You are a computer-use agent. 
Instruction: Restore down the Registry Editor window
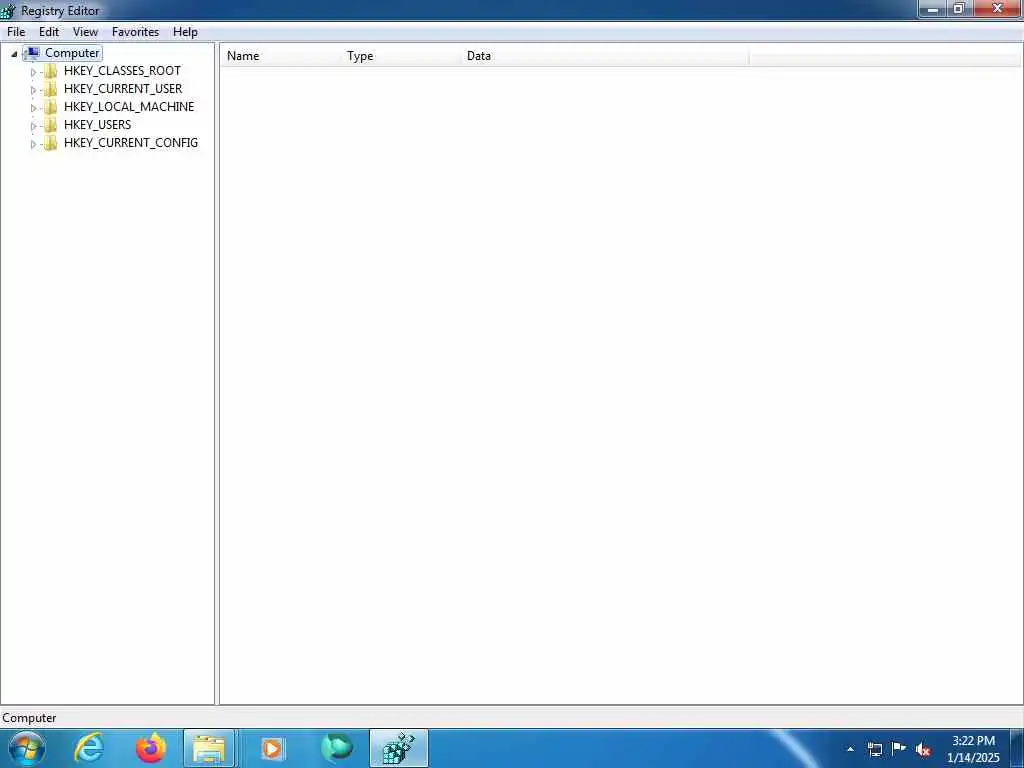[959, 9]
